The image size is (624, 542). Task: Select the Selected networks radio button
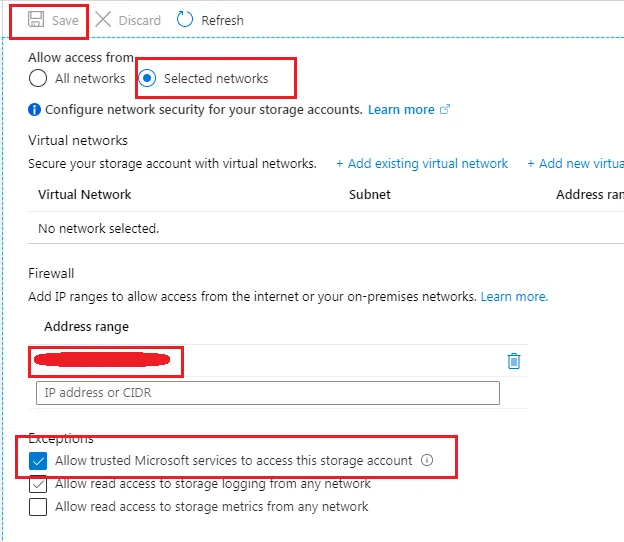point(147,78)
